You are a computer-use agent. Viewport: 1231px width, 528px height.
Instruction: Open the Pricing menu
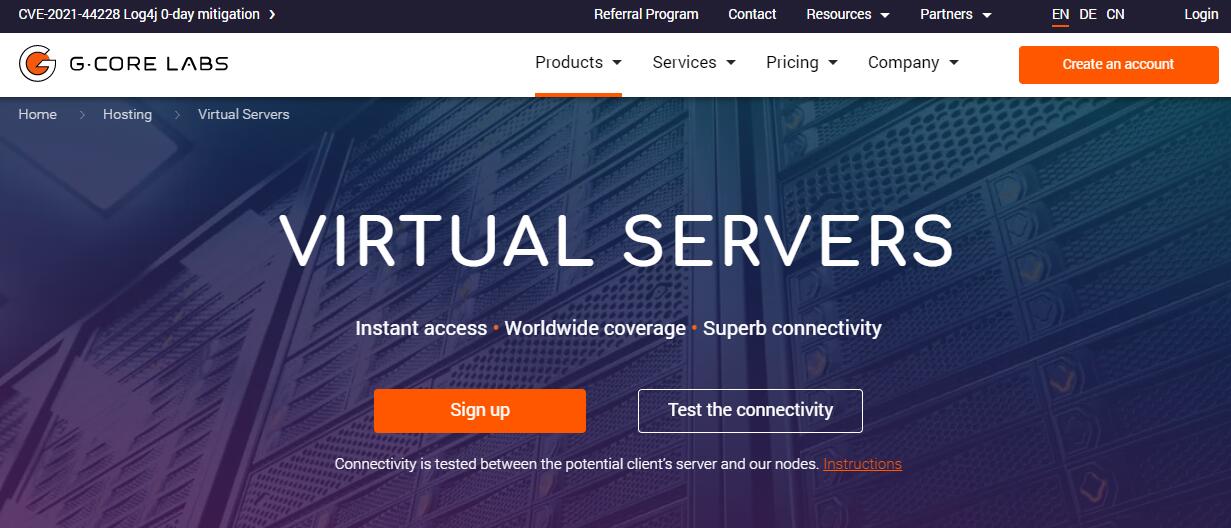pyautogui.click(x=802, y=62)
